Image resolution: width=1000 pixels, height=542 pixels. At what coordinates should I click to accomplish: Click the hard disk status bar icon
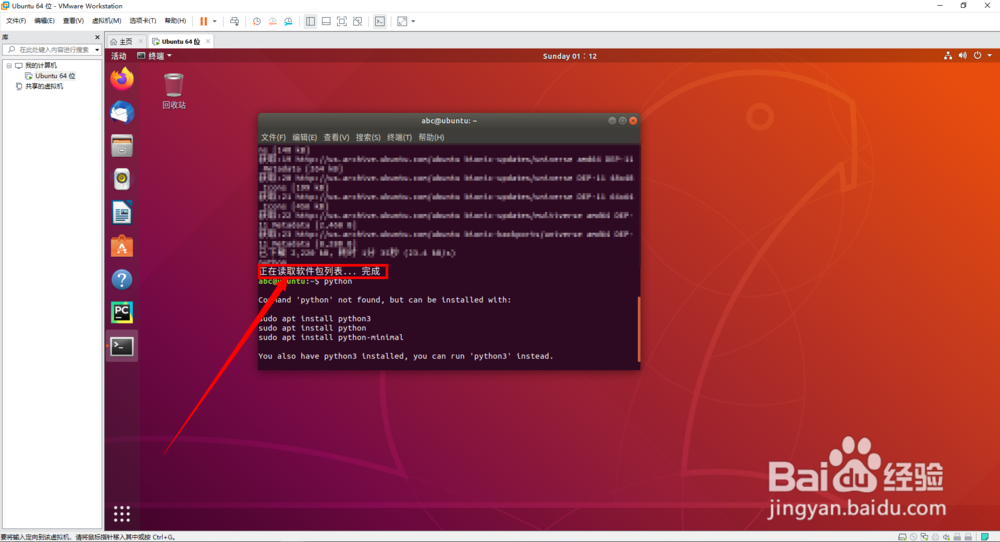click(x=902, y=537)
